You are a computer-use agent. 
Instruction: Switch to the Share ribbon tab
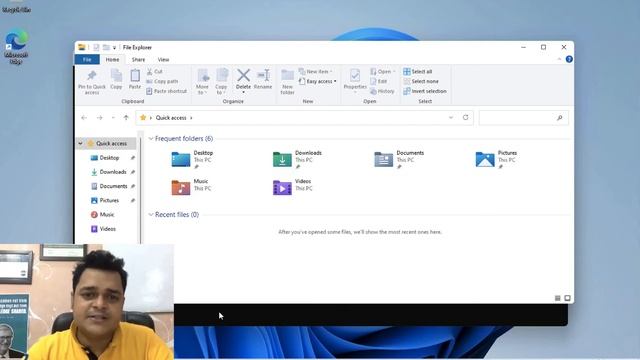pyautogui.click(x=138, y=60)
